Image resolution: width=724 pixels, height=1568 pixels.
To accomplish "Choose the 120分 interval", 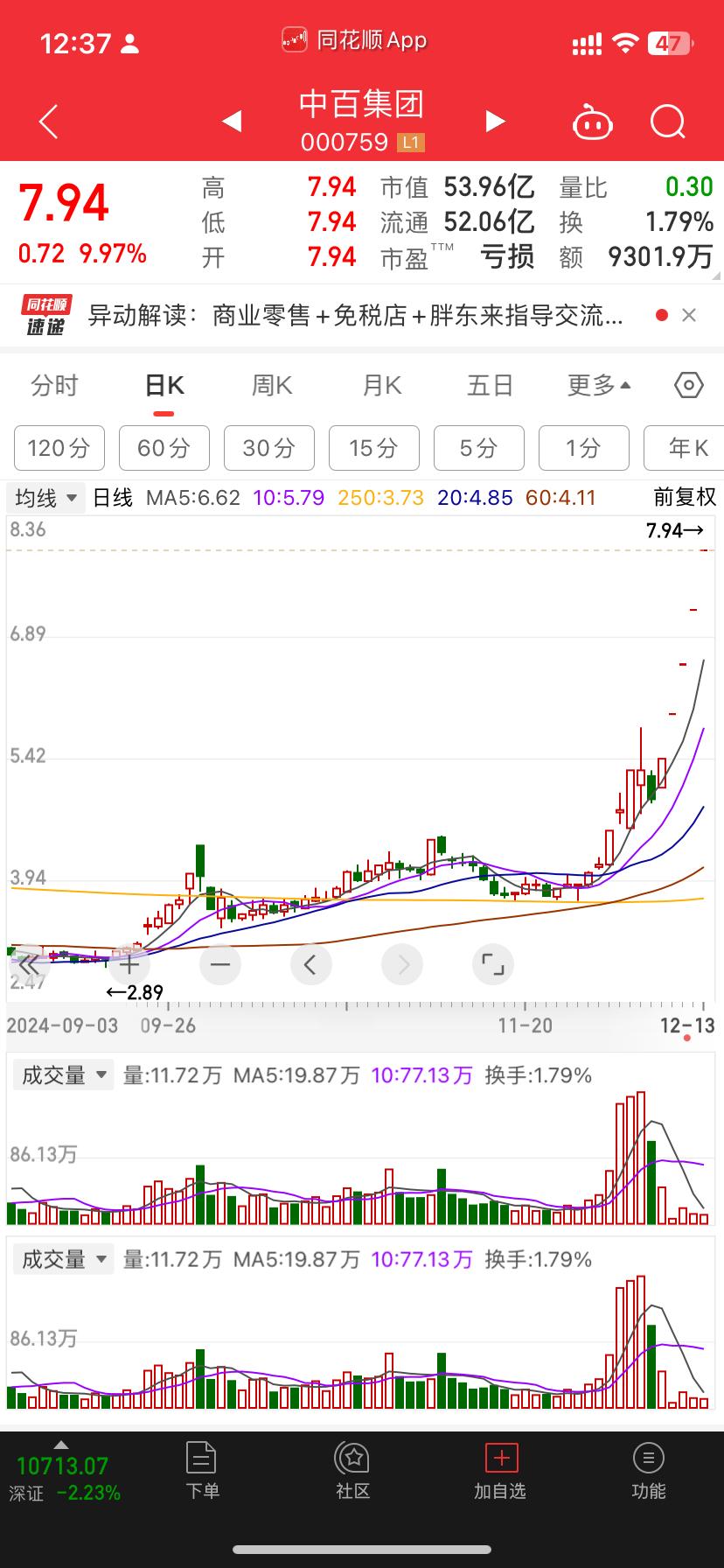I will pos(59,448).
